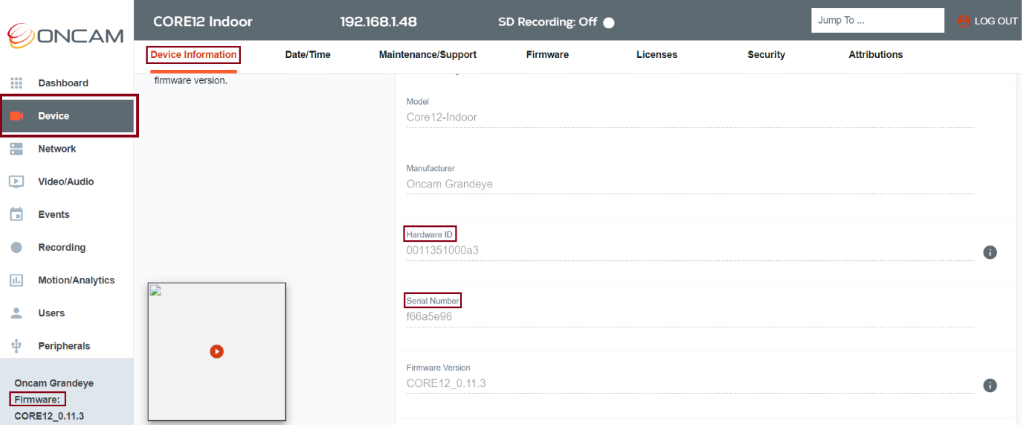Click the Users person icon
Screen dimensions: 1024x425
coord(17,313)
